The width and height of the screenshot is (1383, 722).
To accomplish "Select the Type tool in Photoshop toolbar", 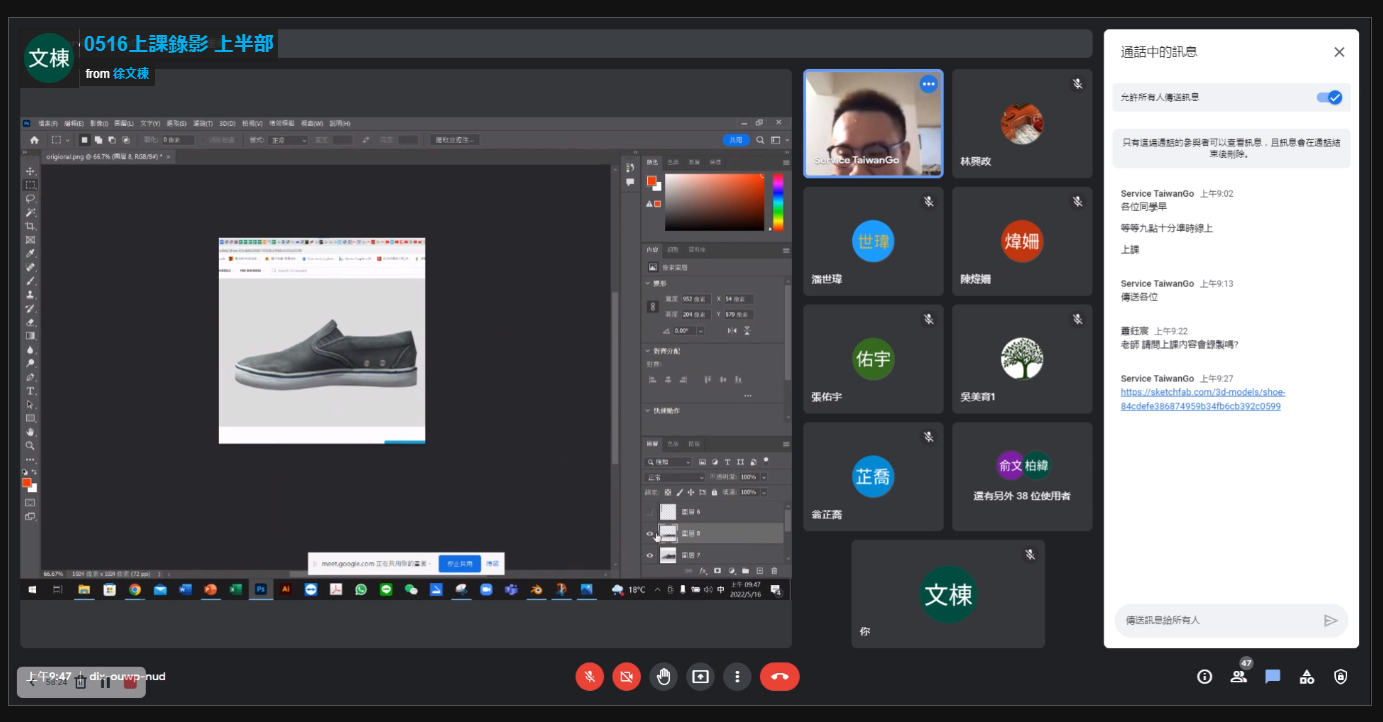I will pyautogui.click(x=31, y=391).
